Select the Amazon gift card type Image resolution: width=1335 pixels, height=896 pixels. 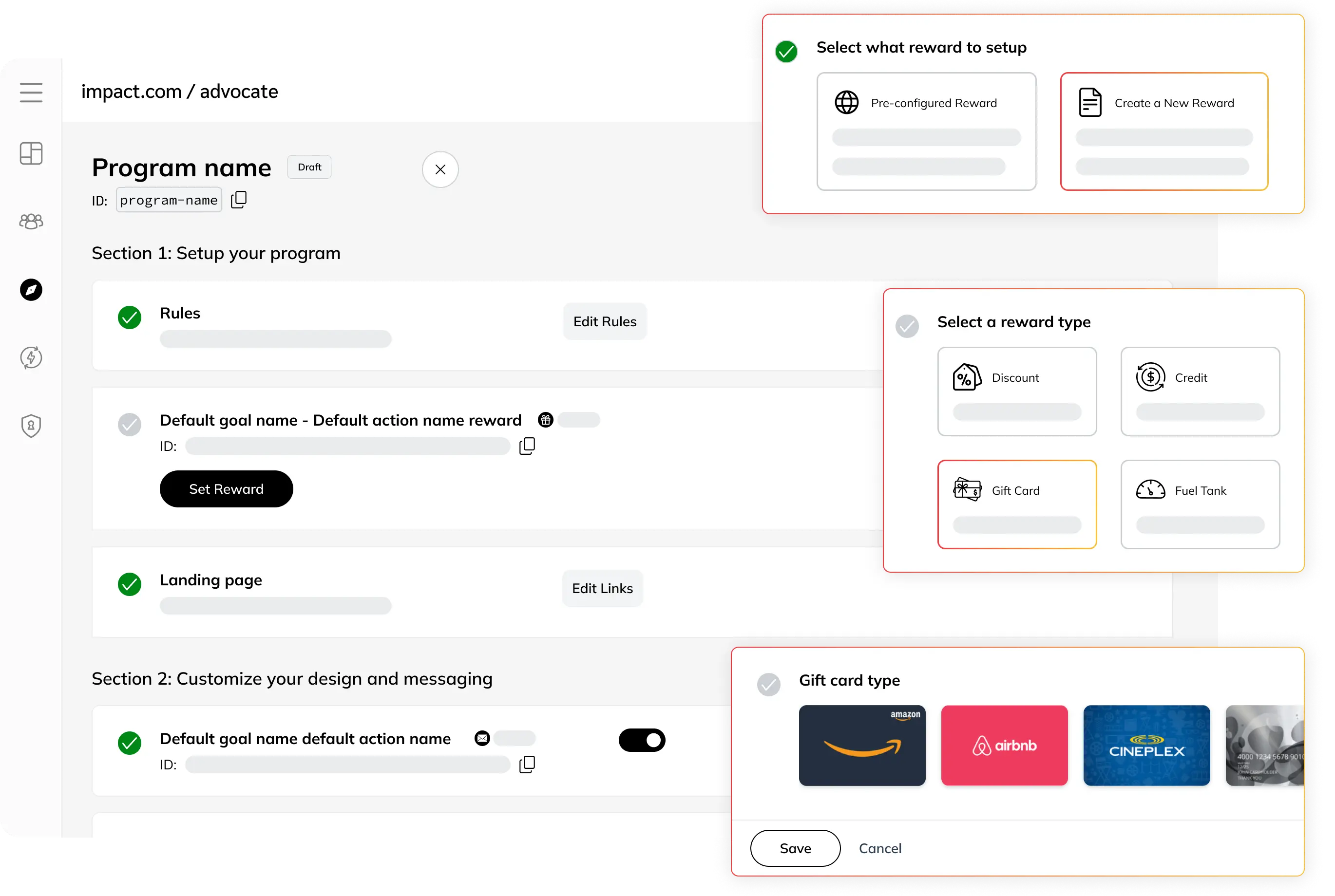click(862, 744)
